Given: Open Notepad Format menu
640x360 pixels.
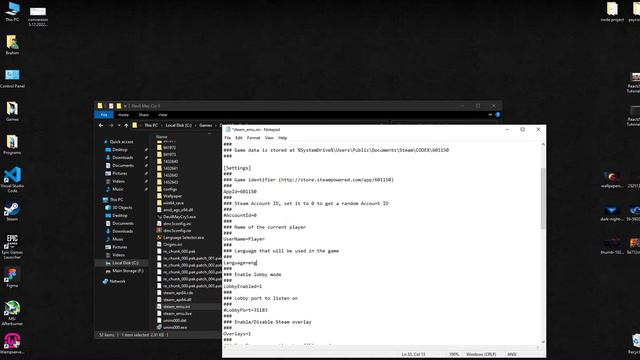Looking at the screenshot, I should (253, 138).
